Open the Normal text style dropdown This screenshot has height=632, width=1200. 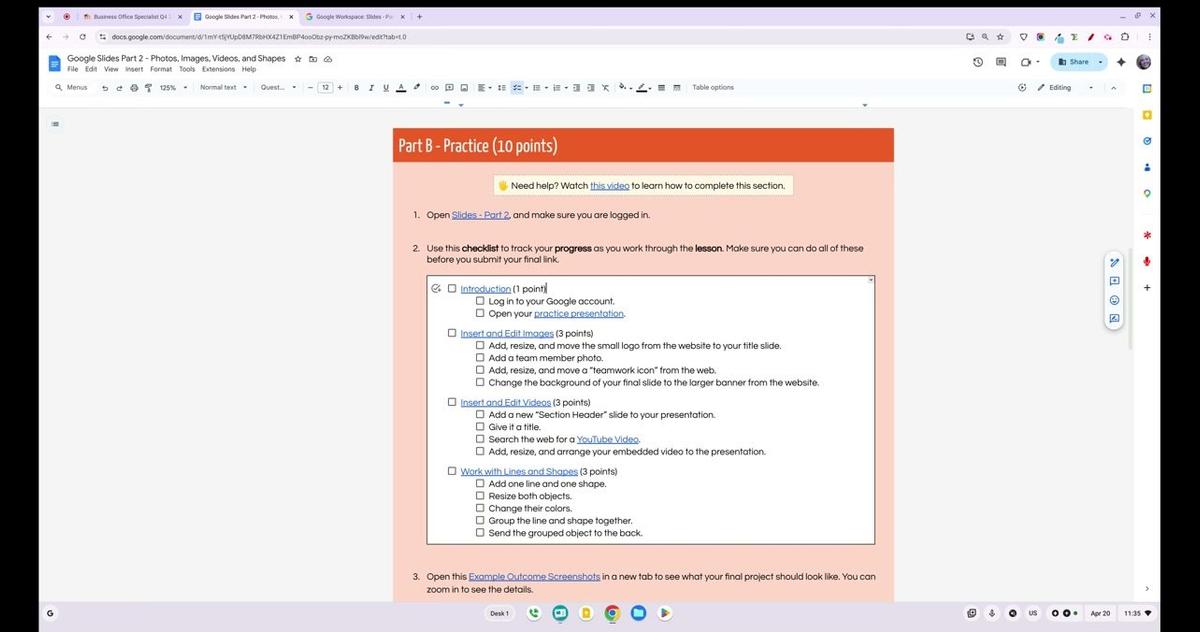click(220, 87)
